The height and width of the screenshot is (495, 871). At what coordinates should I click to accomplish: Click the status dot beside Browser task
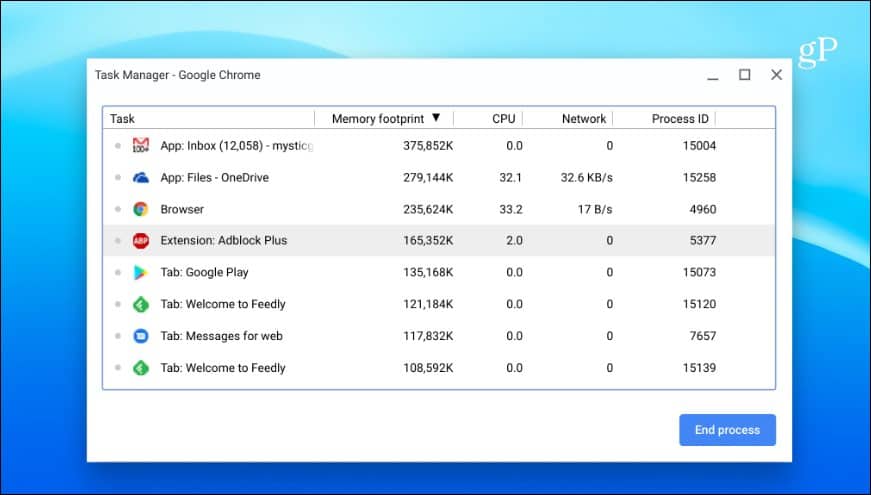118,209
